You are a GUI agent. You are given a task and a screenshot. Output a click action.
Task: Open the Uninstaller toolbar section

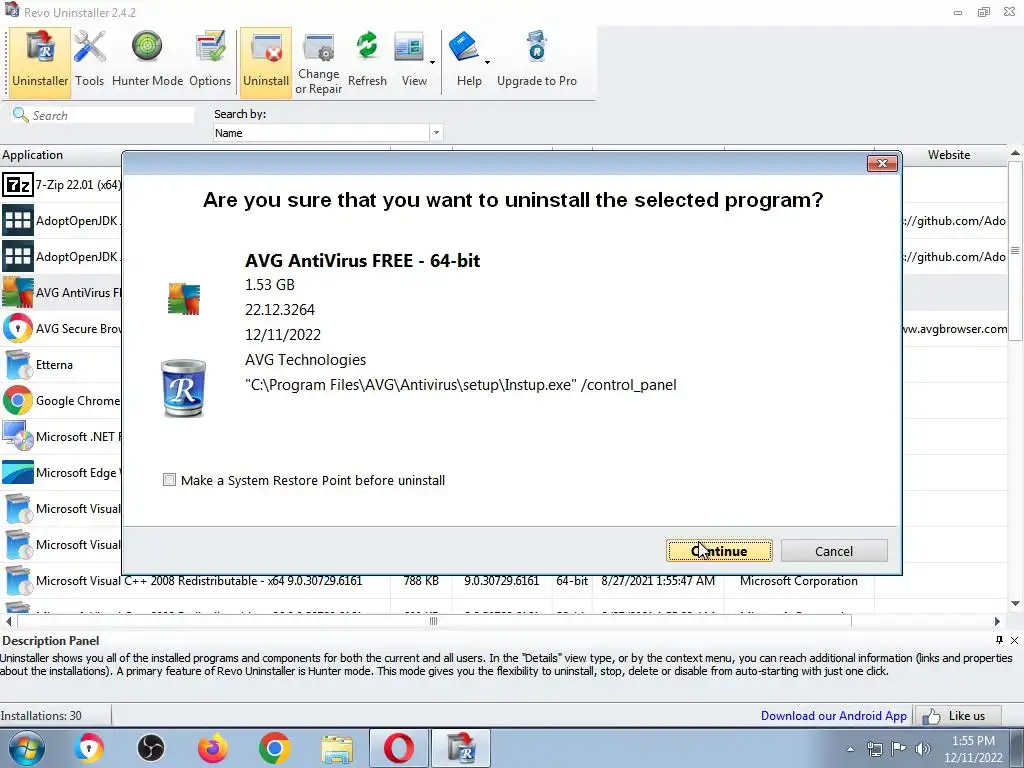40,63
